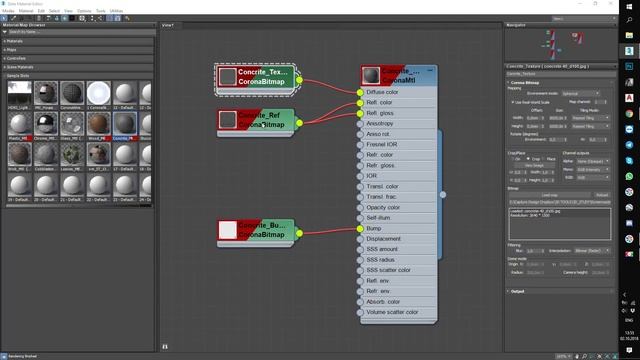Open the Material menu
This screenshot has height=360, width=640.
[x=26, y=11]
